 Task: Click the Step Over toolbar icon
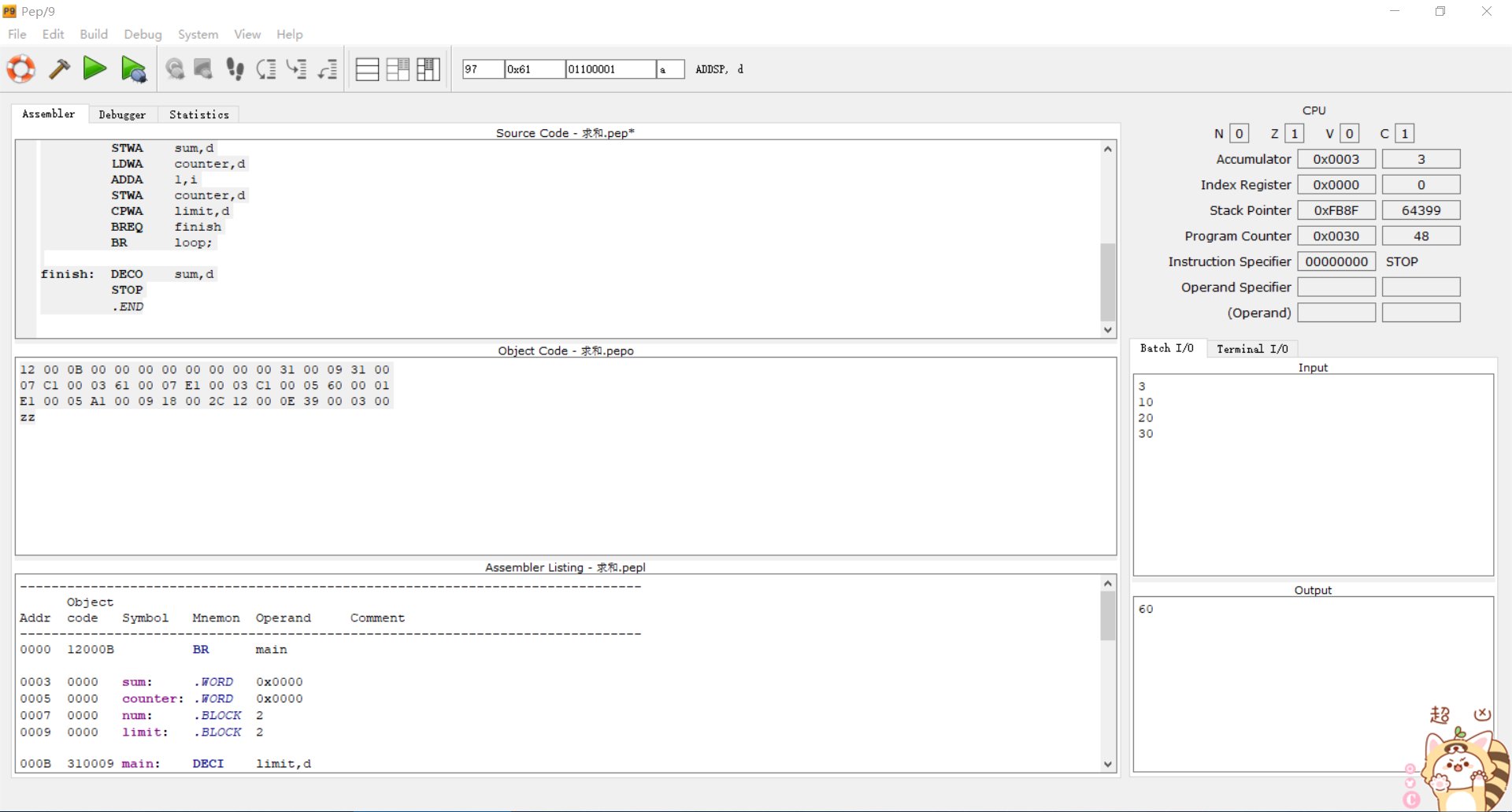click(x=266, y=69)
